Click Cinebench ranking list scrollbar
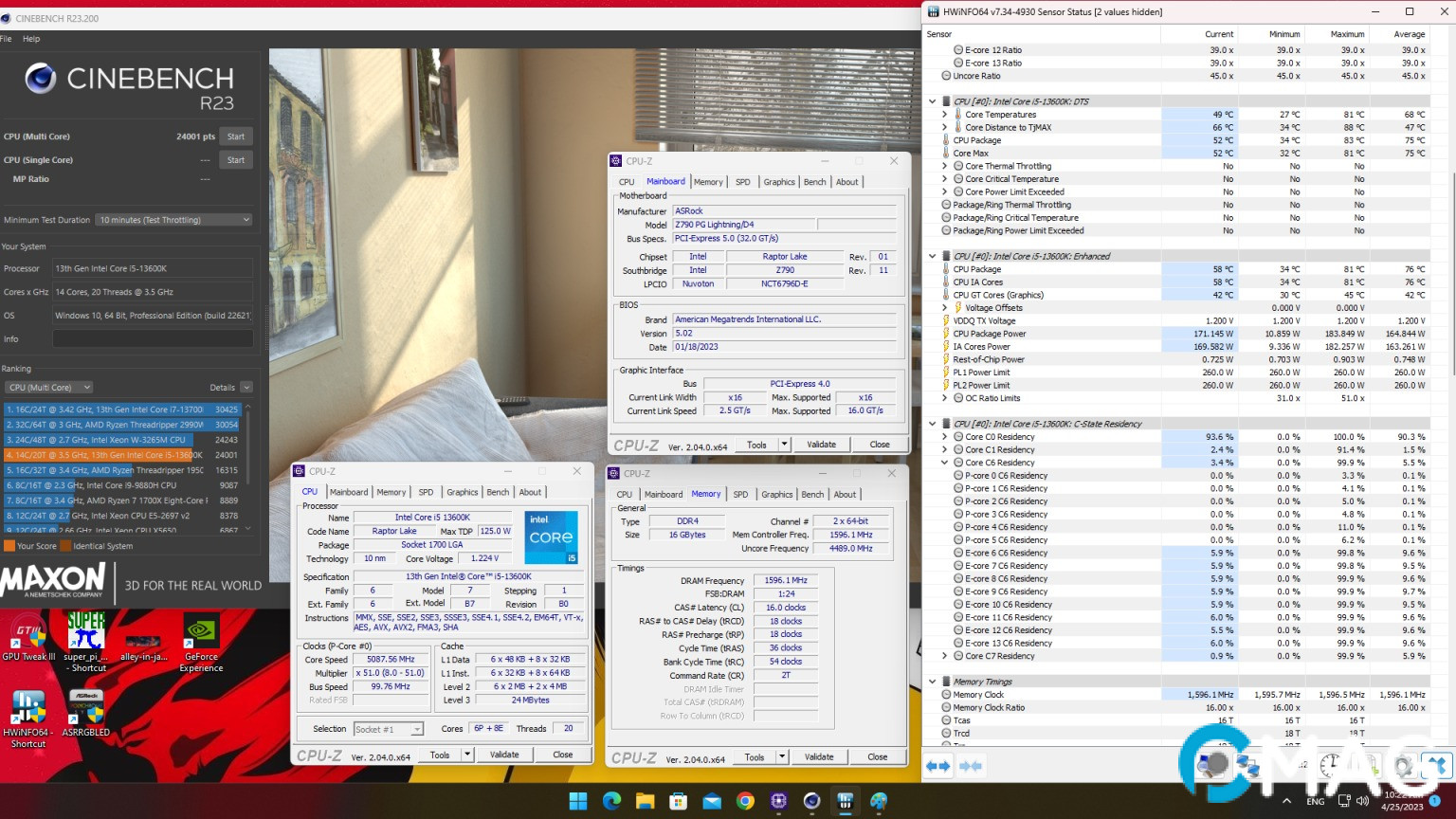The height and width of the screenshot is (819, 1456). click(x=248, y=464)
